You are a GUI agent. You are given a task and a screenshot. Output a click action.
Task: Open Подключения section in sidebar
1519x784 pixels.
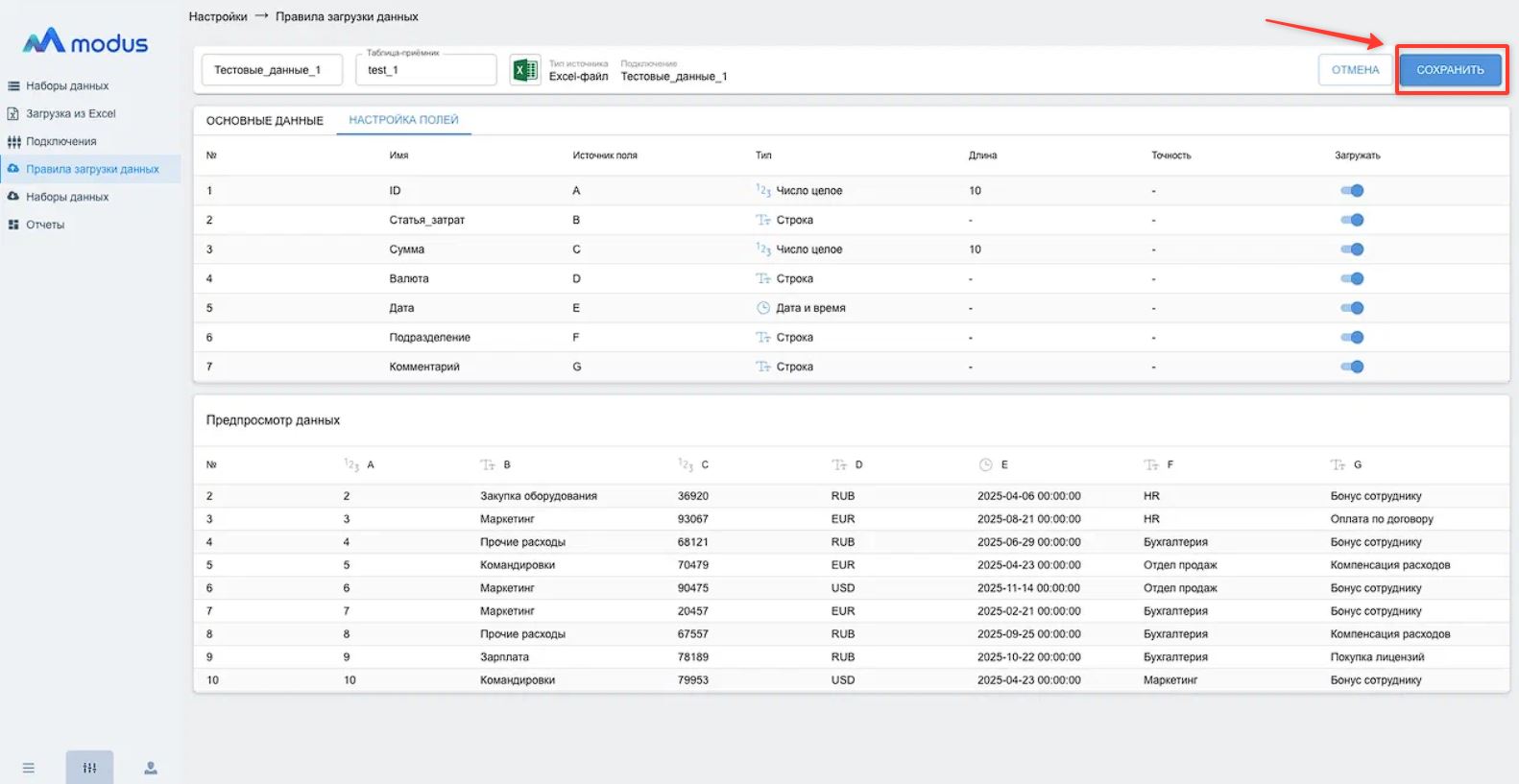(x=60, y=141)
